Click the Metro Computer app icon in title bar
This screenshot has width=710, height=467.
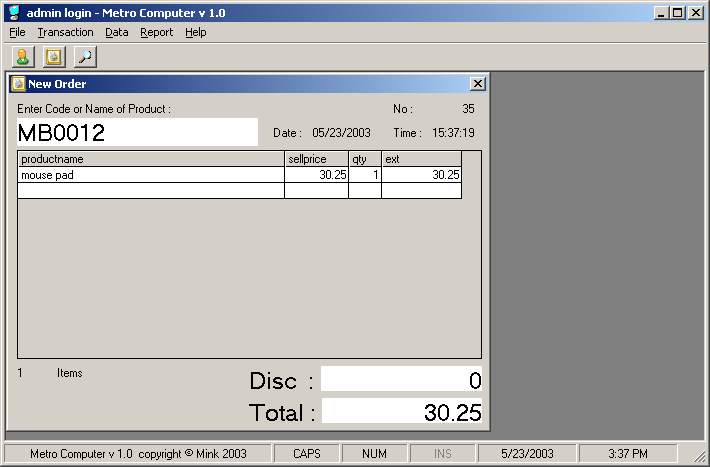pyautogui.click(x=13, y=12)
